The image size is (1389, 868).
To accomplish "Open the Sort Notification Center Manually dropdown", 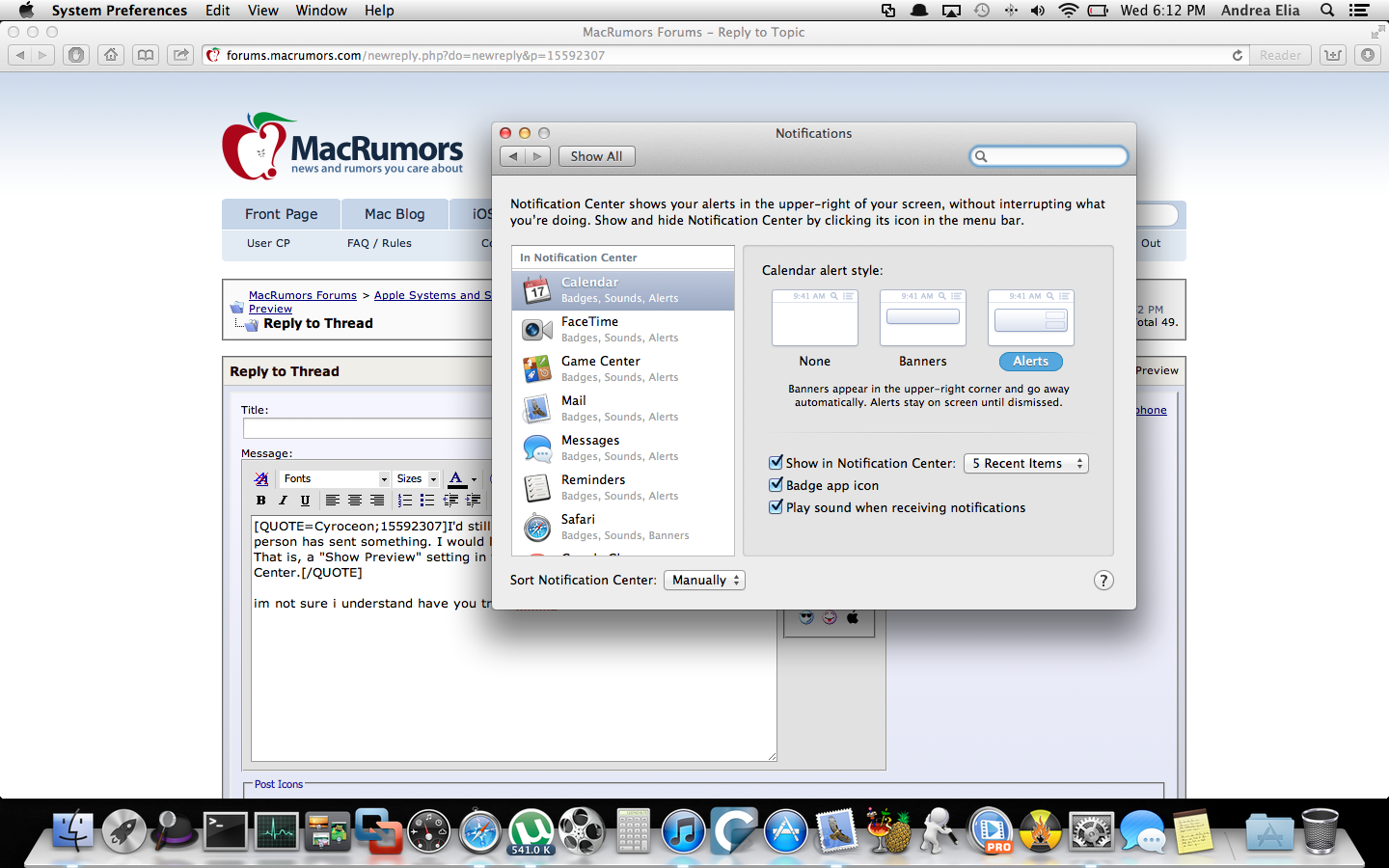I will coord(704,581).
